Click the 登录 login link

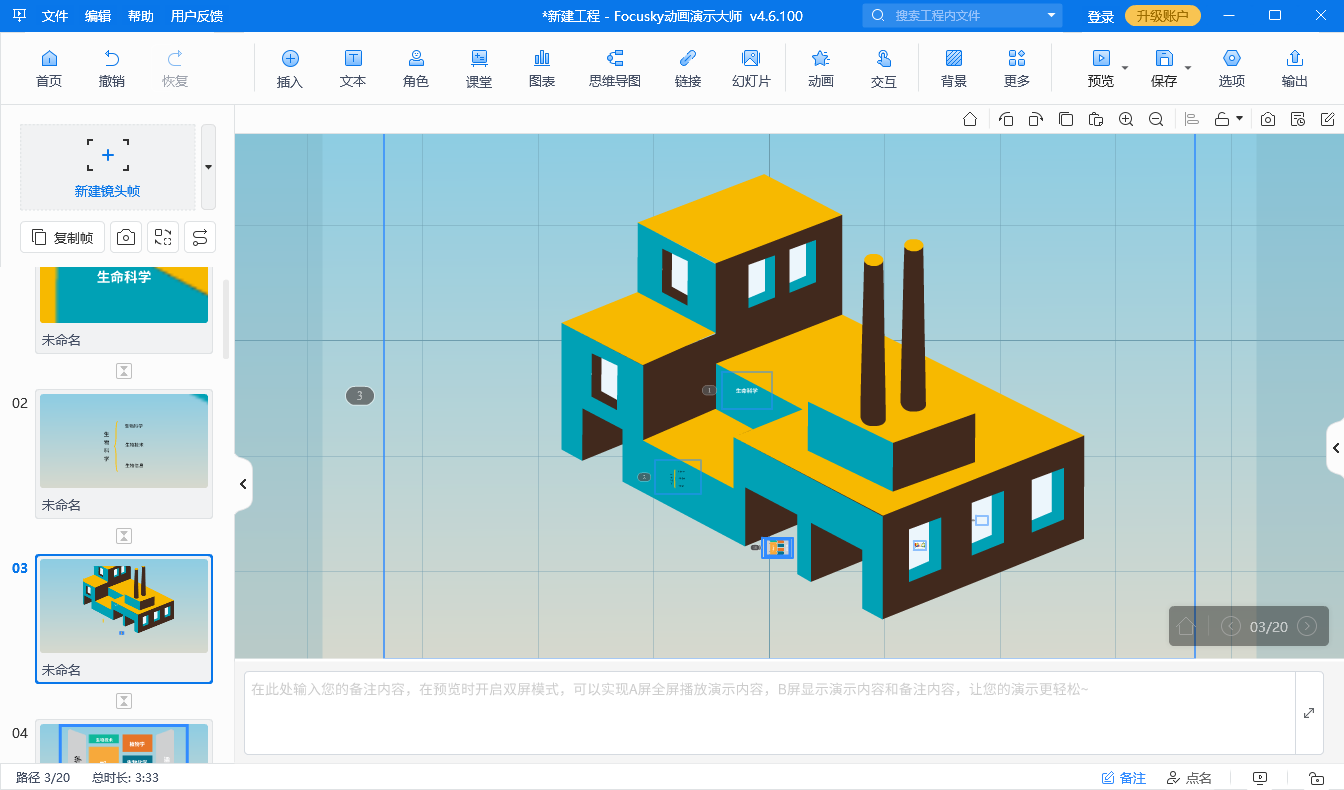1101,16
